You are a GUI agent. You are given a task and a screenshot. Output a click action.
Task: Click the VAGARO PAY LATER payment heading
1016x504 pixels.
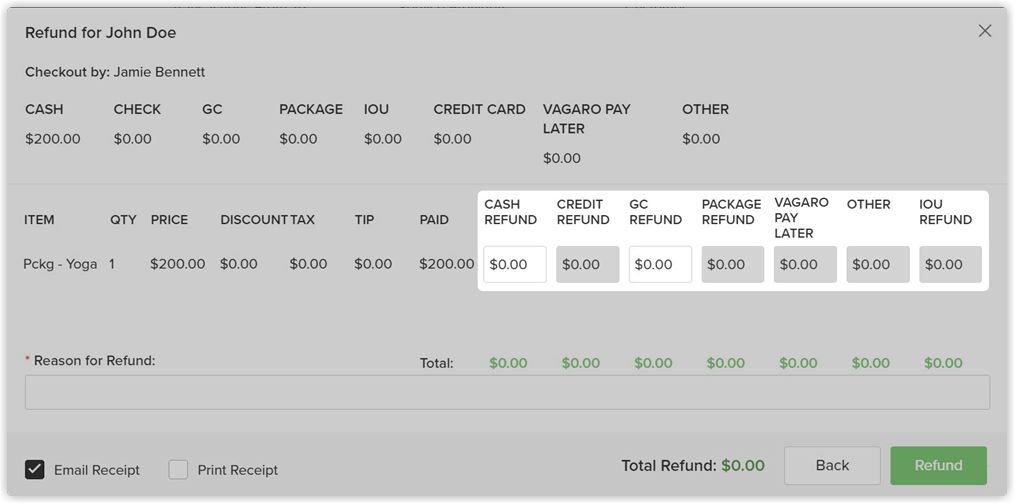point(586,119)
